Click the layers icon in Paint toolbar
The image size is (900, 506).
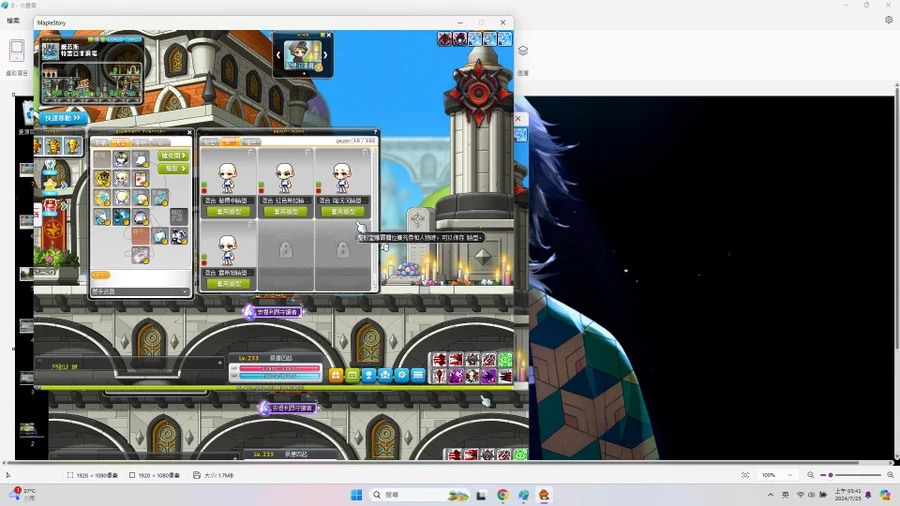point(523,50)
